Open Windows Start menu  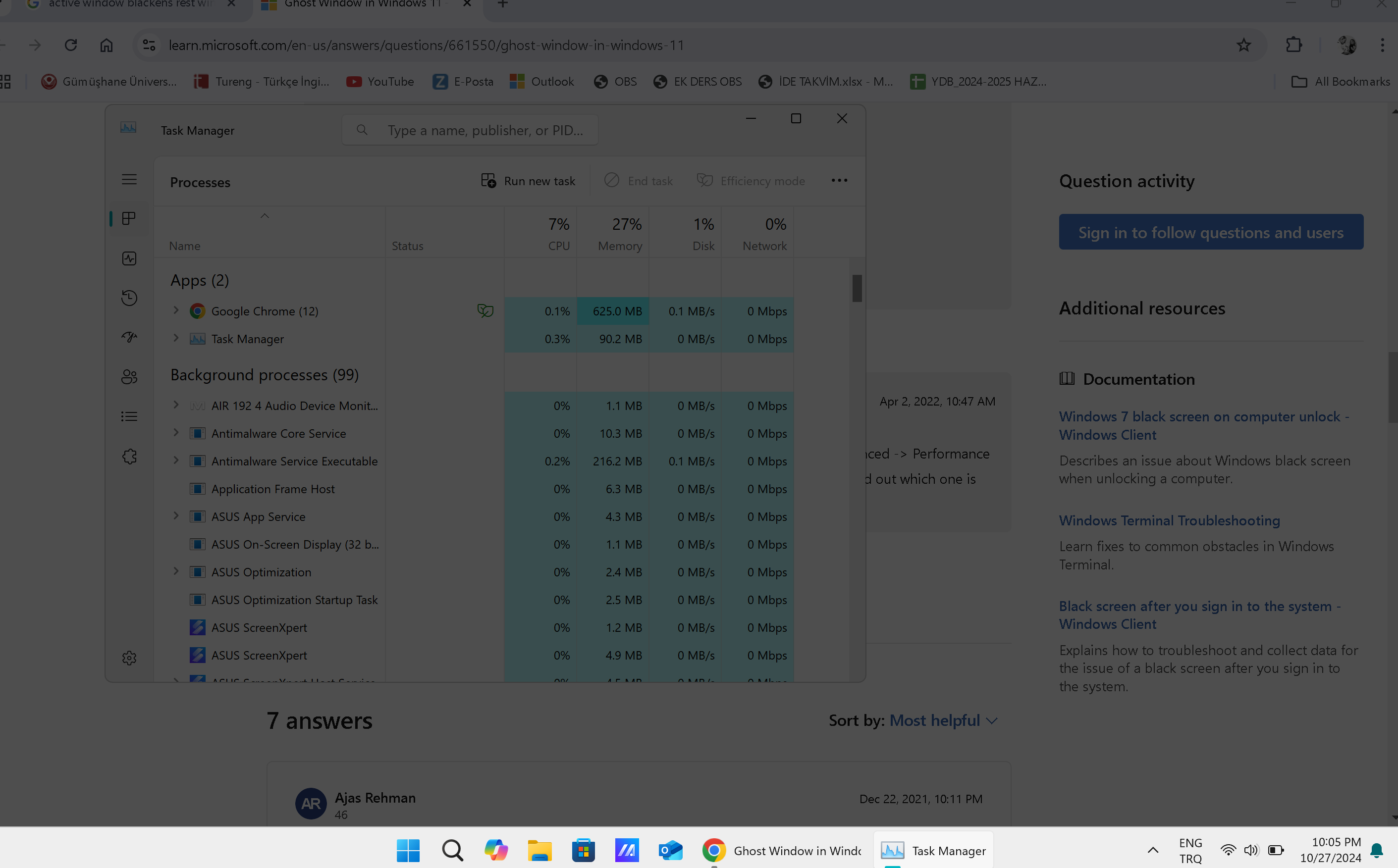pos(408,850)
